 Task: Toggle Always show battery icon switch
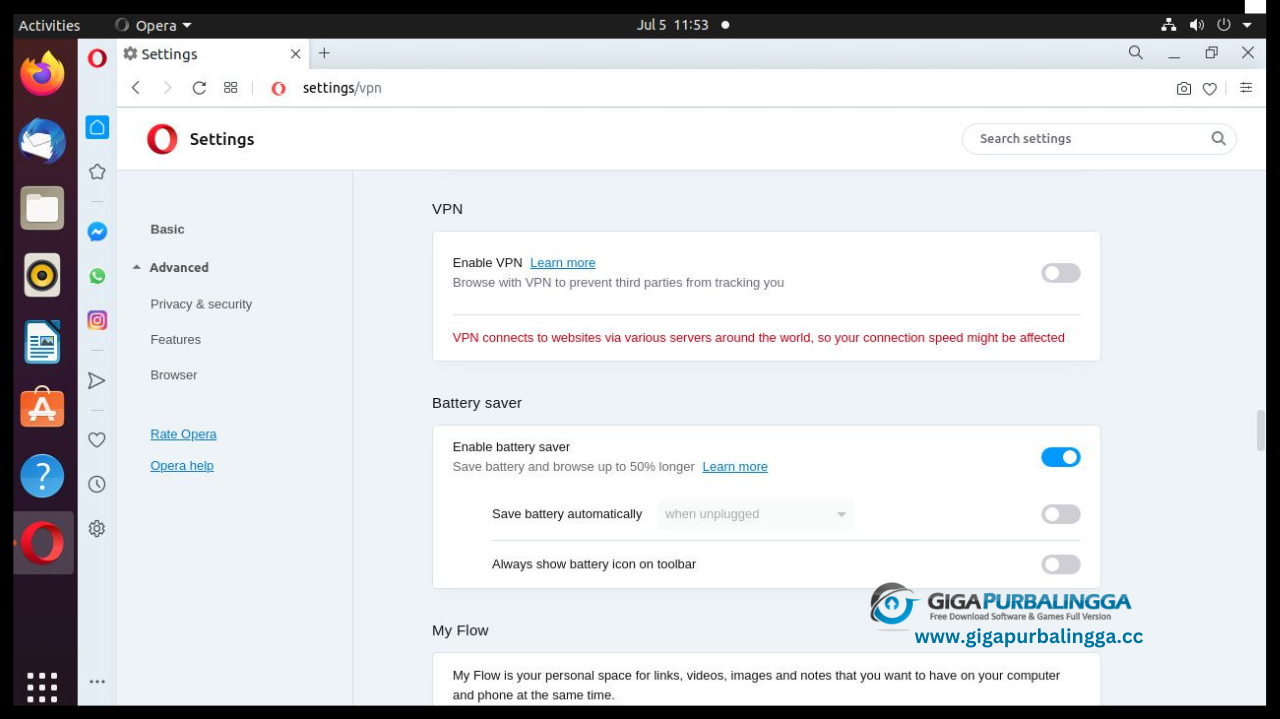tap(1061, 564)
